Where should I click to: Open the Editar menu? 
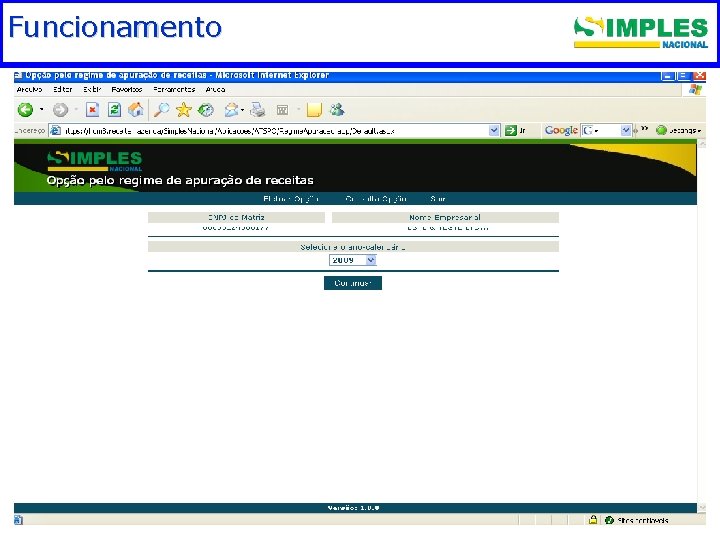click(63, 90)
